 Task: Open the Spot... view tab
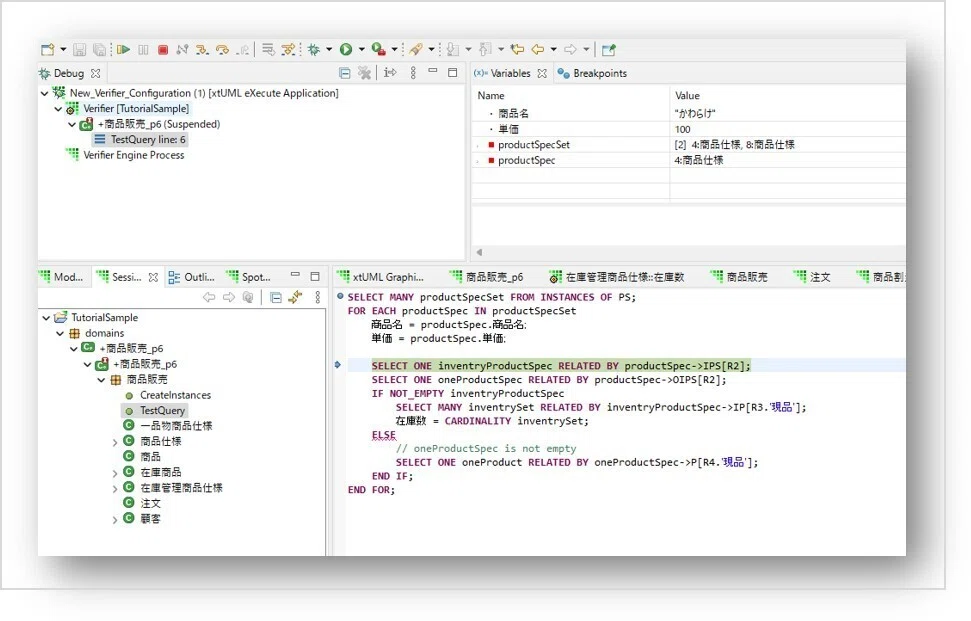point(249,277)
